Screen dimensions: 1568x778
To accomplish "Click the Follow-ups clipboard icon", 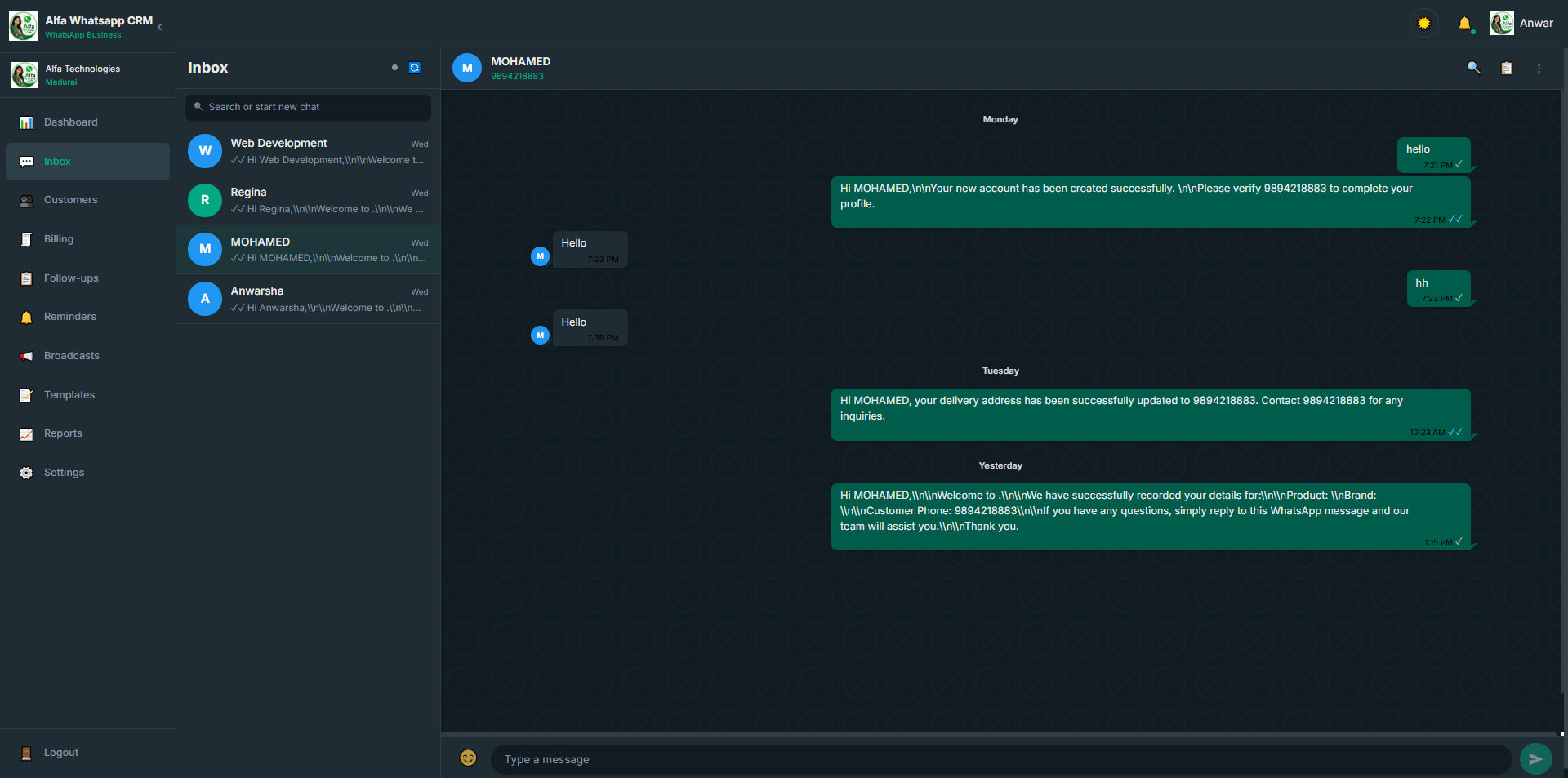I will (26, 278).
